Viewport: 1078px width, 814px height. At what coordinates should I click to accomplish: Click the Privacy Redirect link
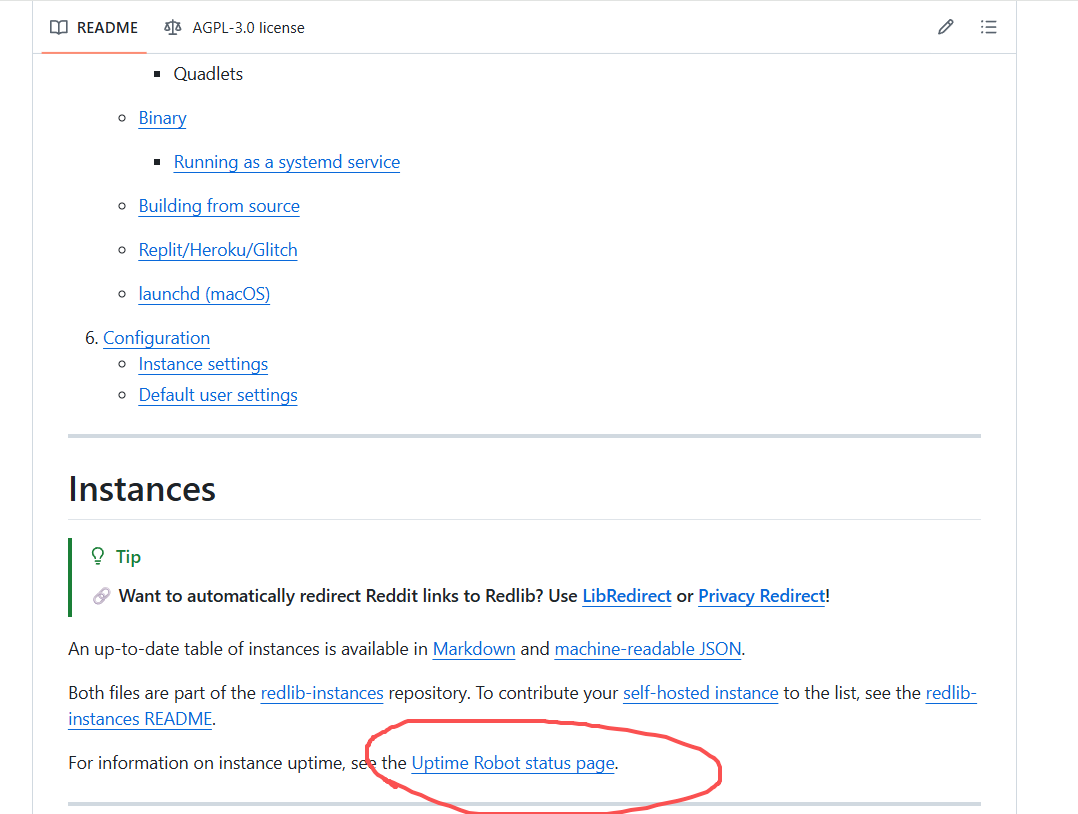pyautogui.click(x=762, y=596)
